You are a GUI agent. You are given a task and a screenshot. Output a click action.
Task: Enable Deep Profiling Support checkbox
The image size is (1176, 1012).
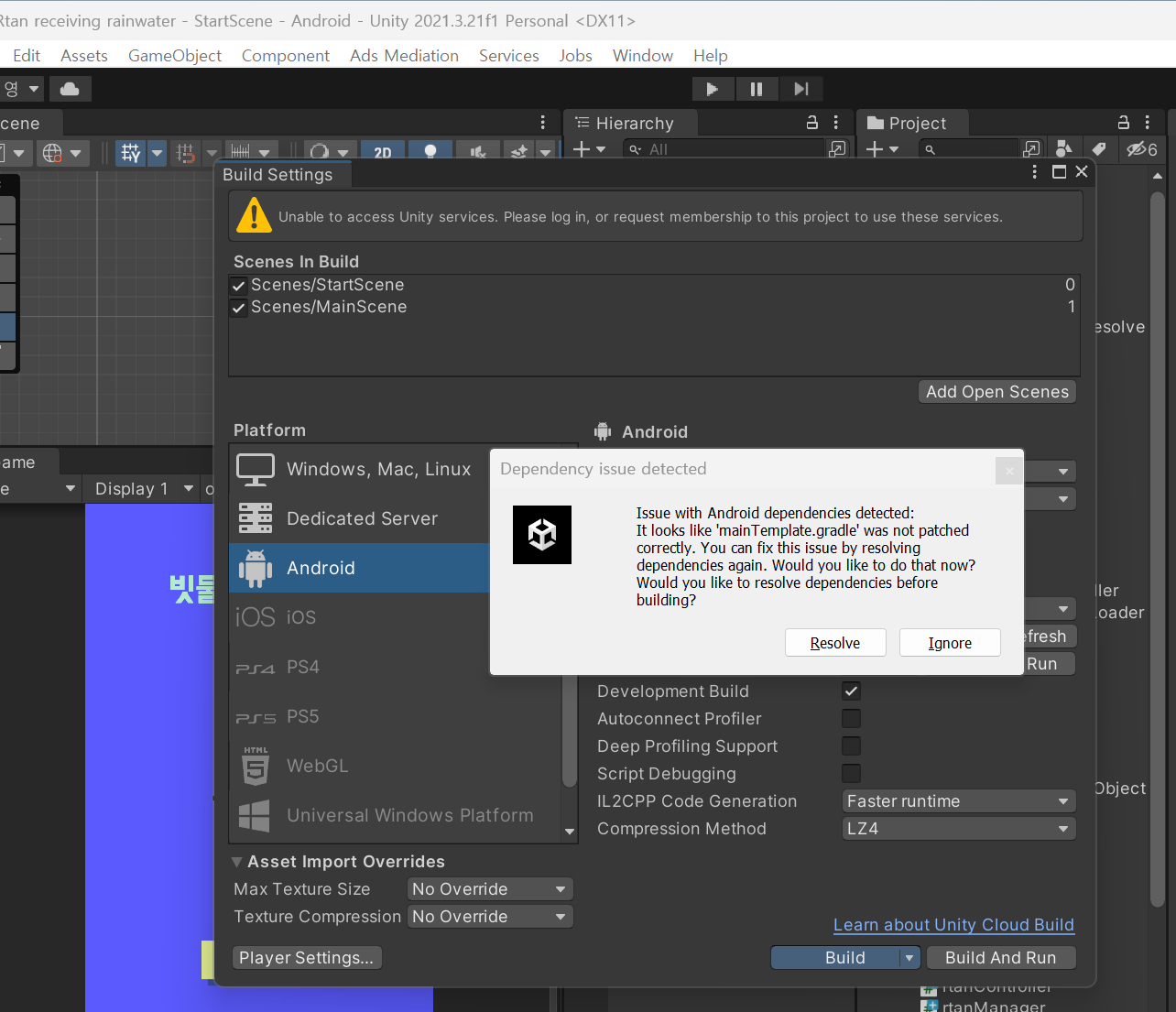click(x=851, y=746)
